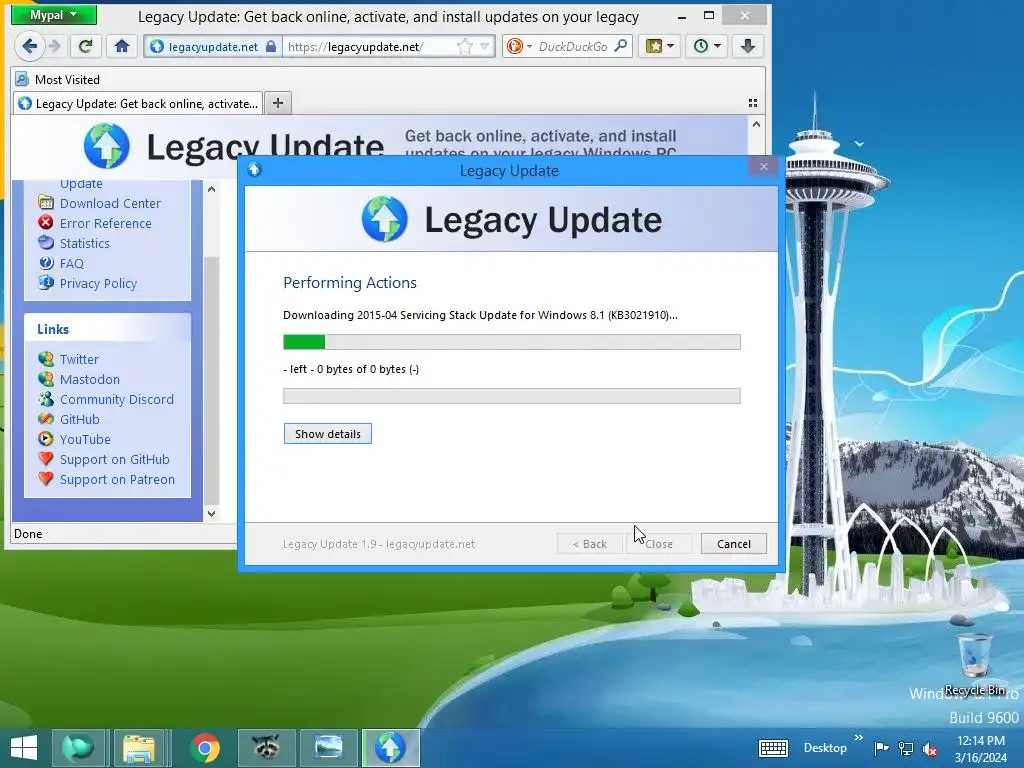Click the picture app taskbar icon

(328, 748)
